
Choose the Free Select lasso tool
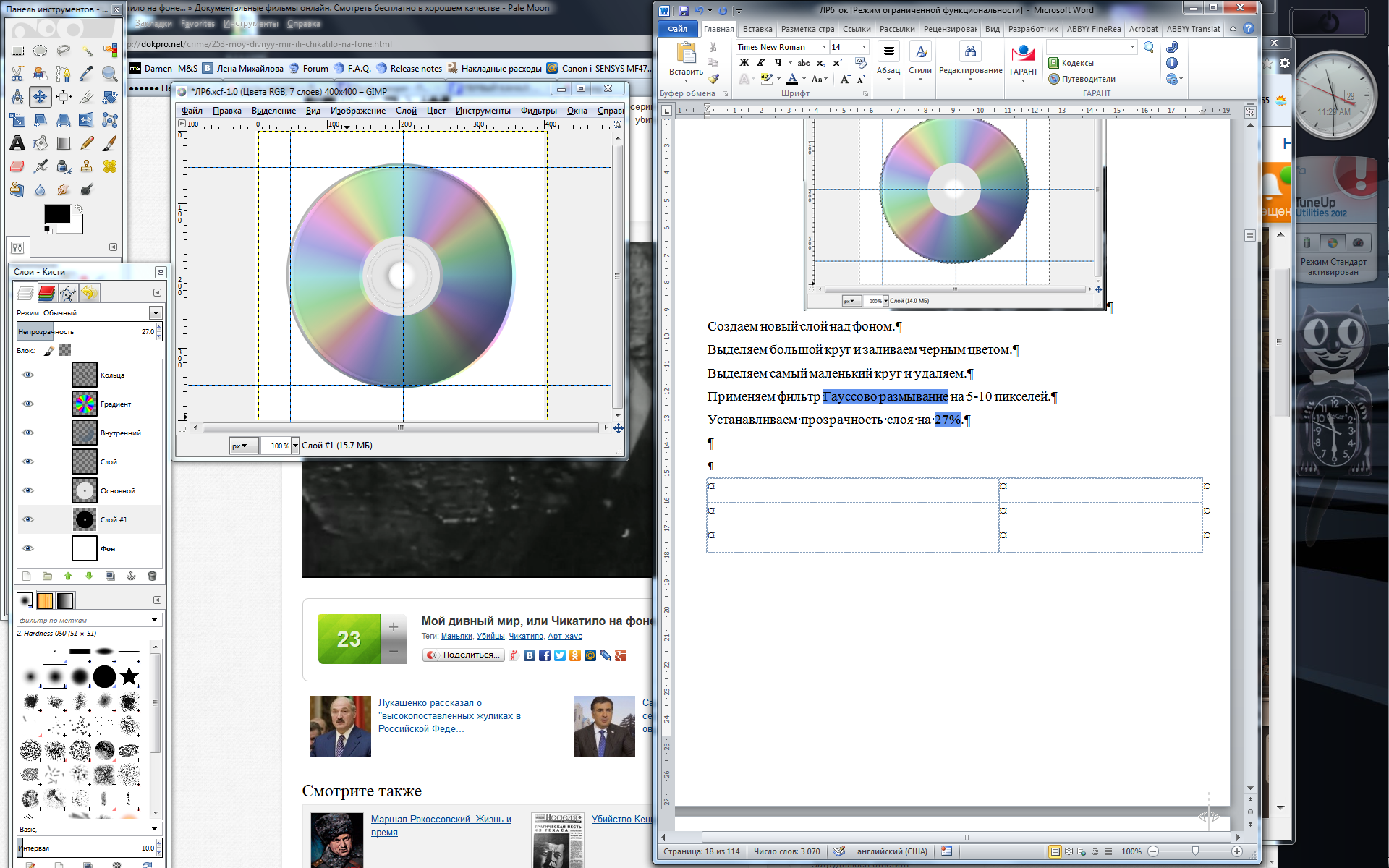[x=64, y=51]
